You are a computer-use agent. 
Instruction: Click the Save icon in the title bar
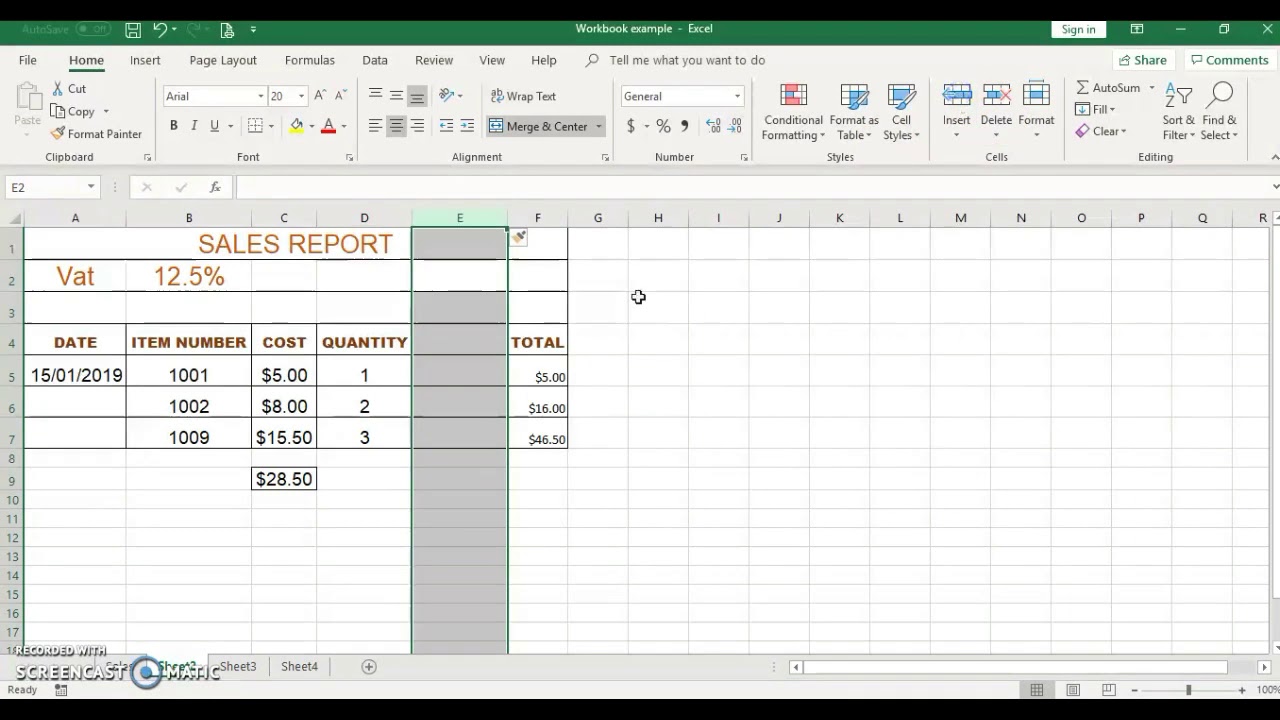(133, 30)
